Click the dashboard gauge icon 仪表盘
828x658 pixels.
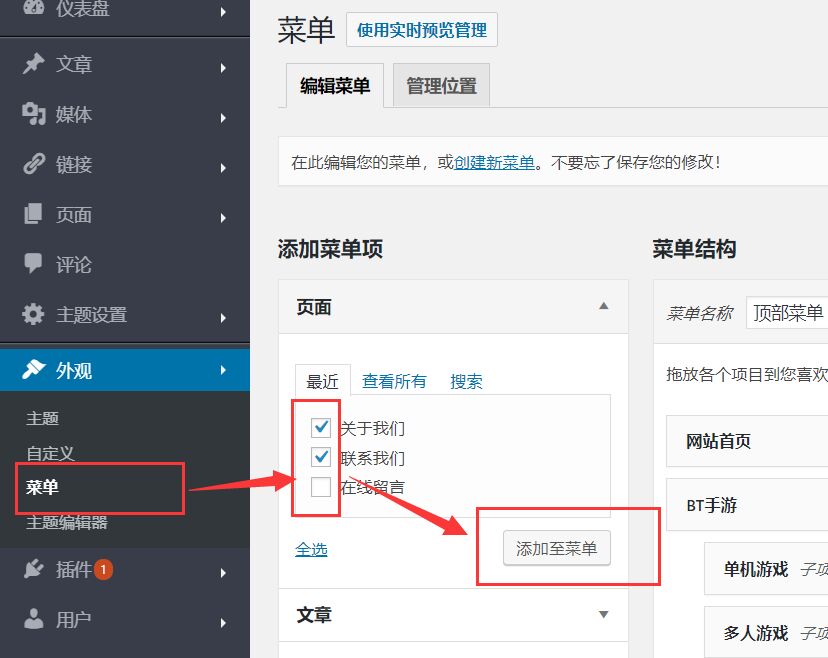pos(33,7)
